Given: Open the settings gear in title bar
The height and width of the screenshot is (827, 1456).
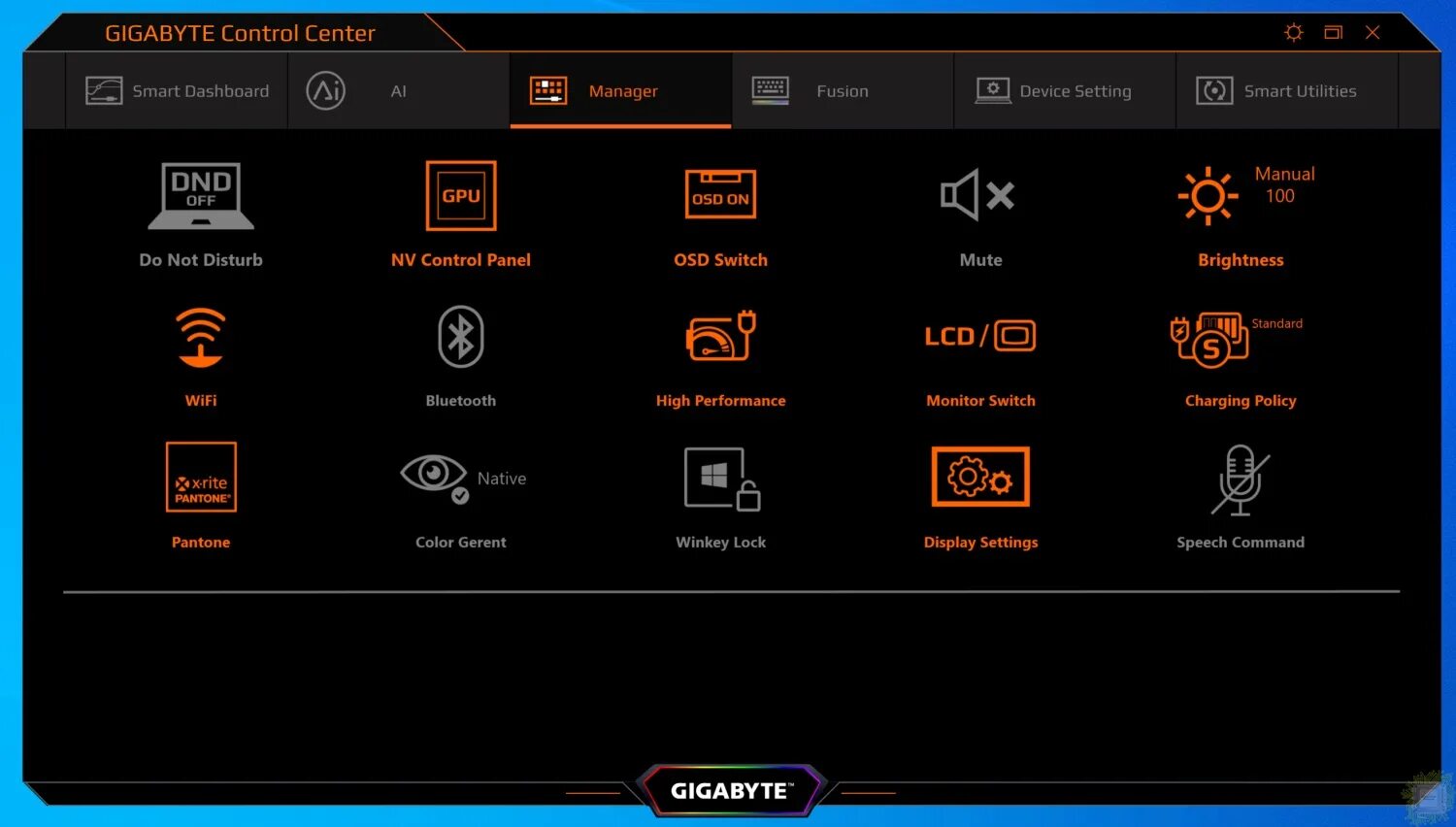Looking at the screenshot, I should pos(1294,32).
